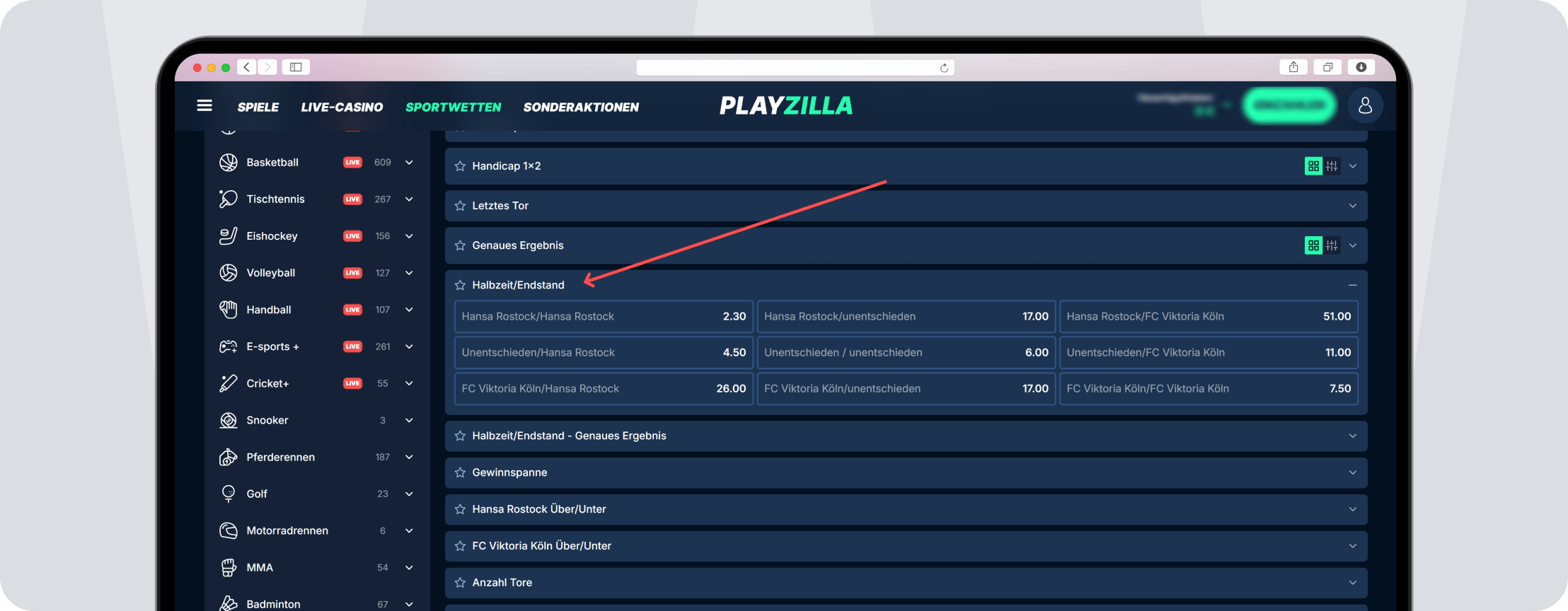
Task: Click the browser share icon
Action: pos(1293,67)
